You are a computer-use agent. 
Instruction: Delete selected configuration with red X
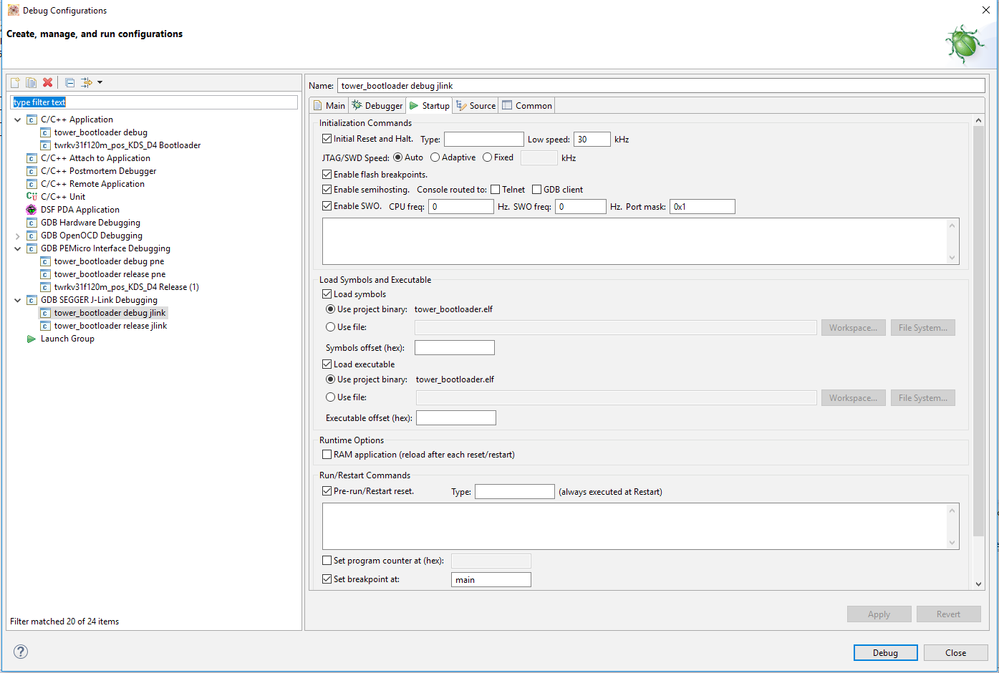point(48,83)
